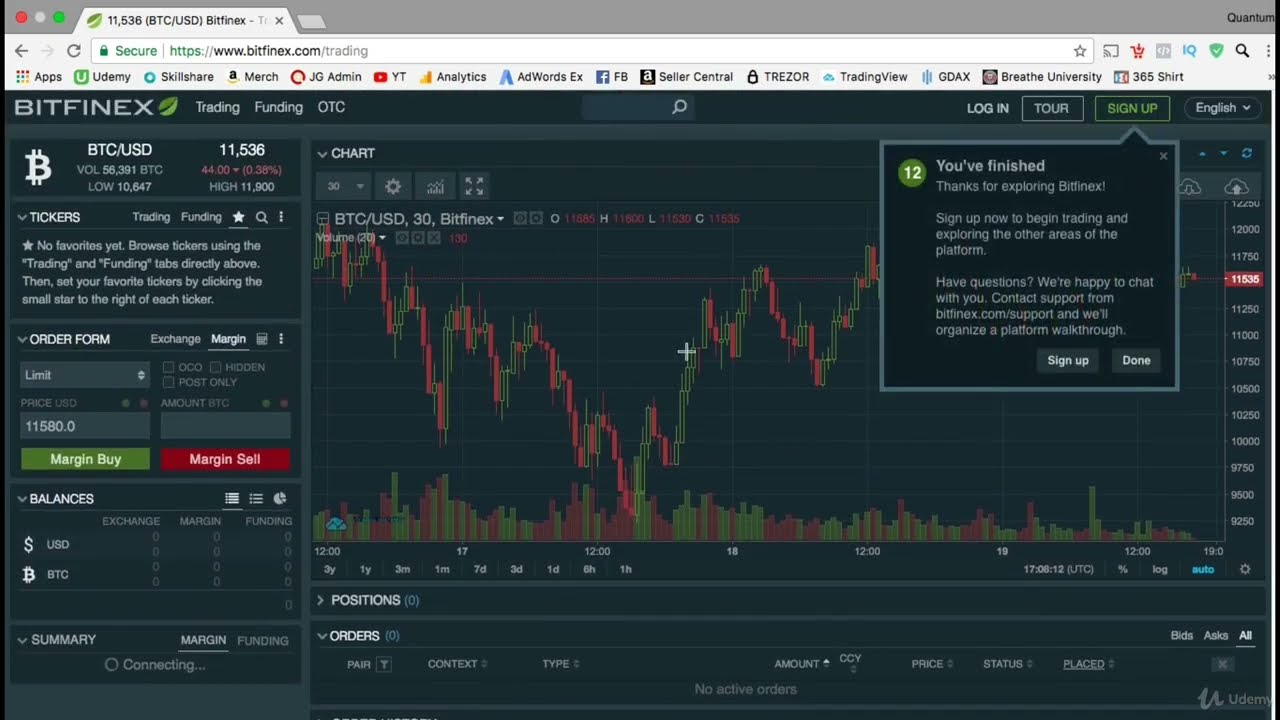Toggle percent scale on chart
The image size is (1280, 720).
[1123, 569]
